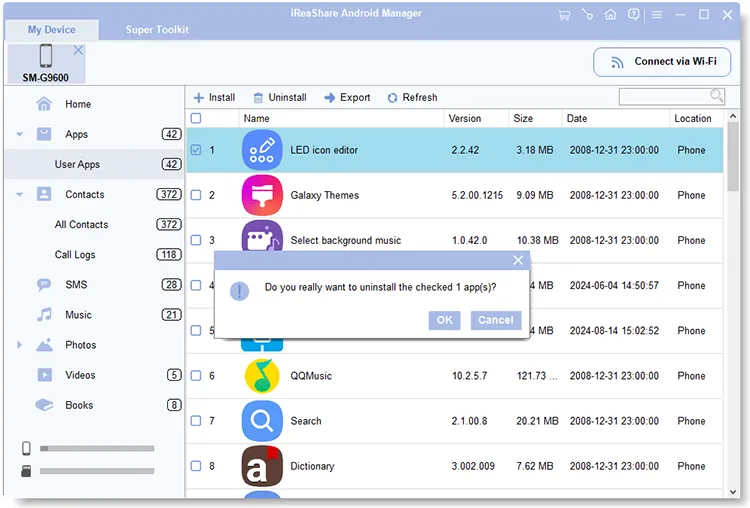Click the phone storage usage bar
Screen dimensions: 750x508
[x=97, y=449]
